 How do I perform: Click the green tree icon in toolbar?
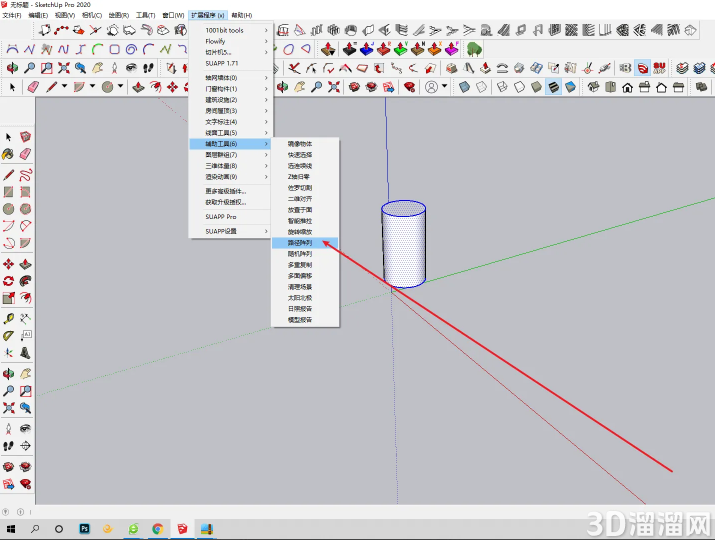pyautogui.click(x=474, y=49)
